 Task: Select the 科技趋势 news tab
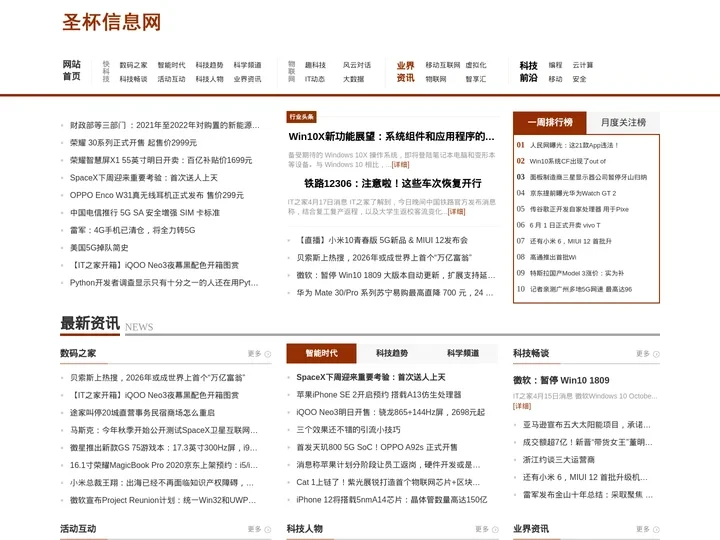(392, 353)
